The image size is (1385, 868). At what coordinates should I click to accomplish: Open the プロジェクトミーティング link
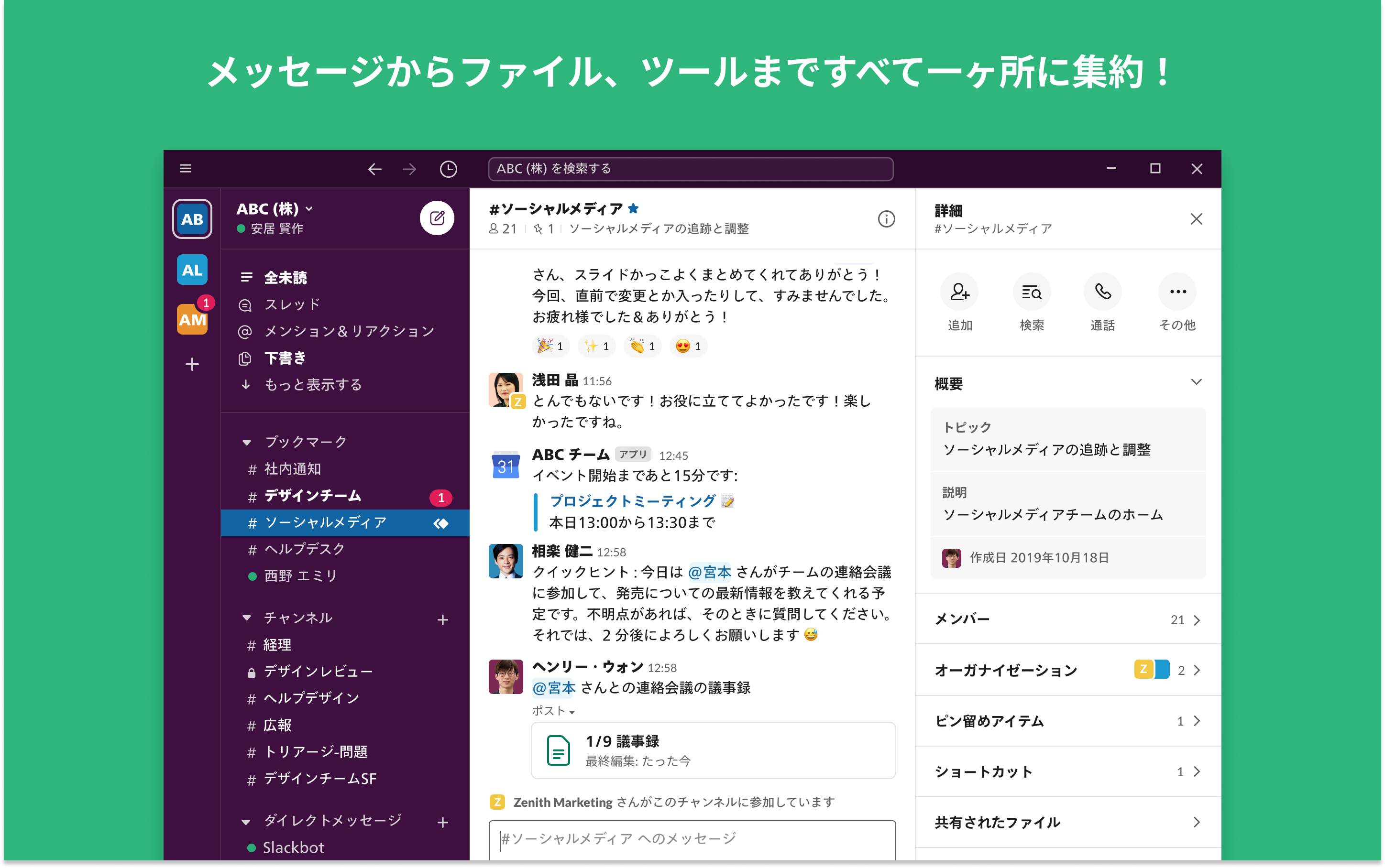pyautogui.click(x=633, y=501)
